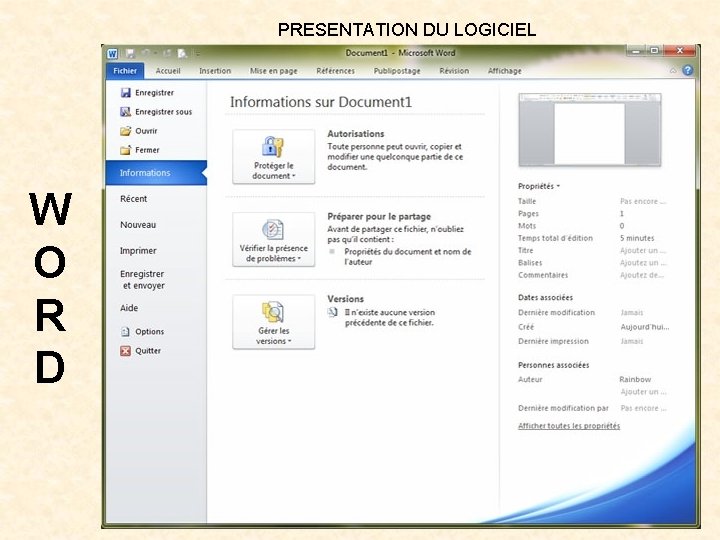Click the Options page icon
Screen dimensions: 720x540
[x=125, y=332]
